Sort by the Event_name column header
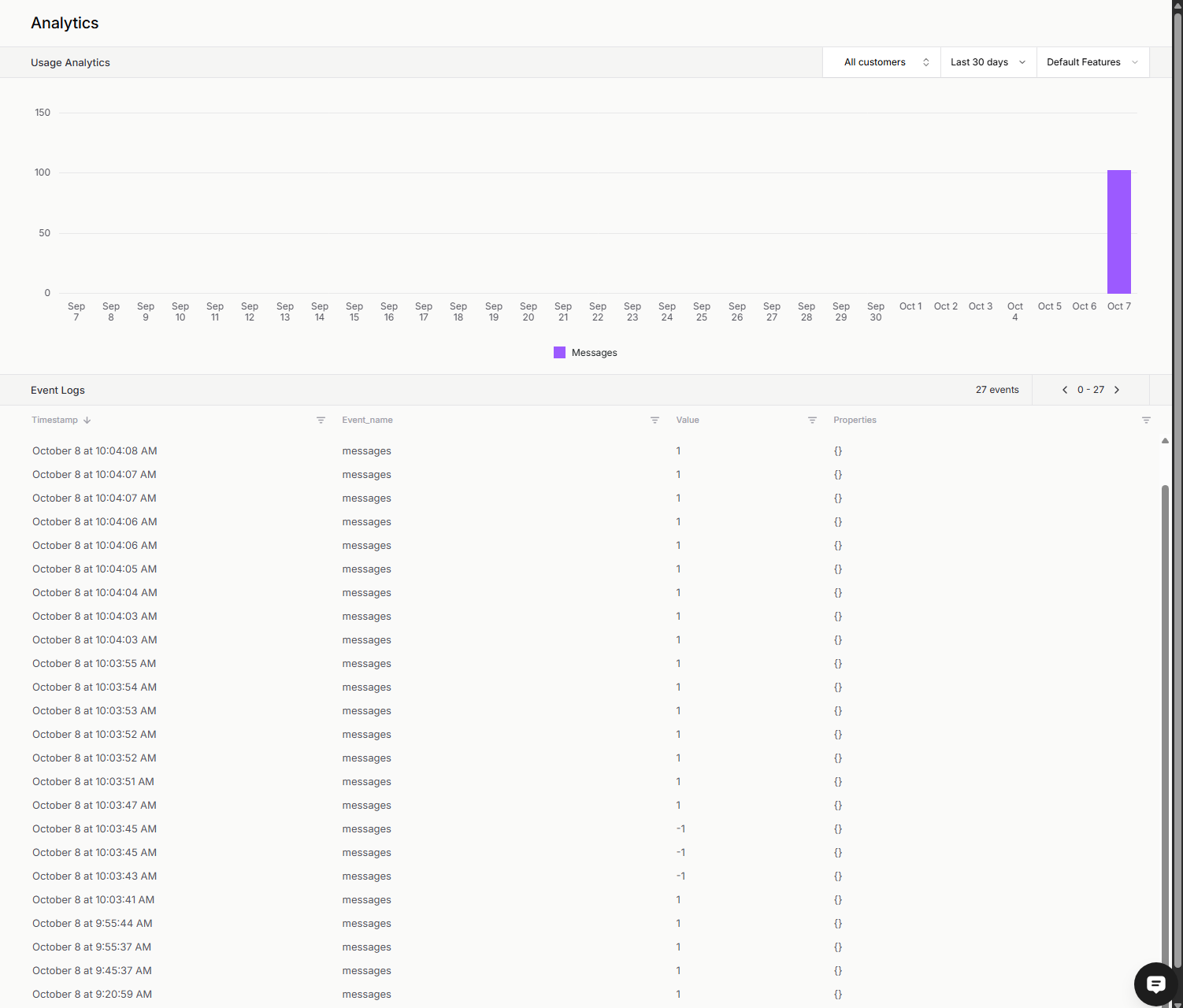1183x1008 pixels. pos(367,421)
